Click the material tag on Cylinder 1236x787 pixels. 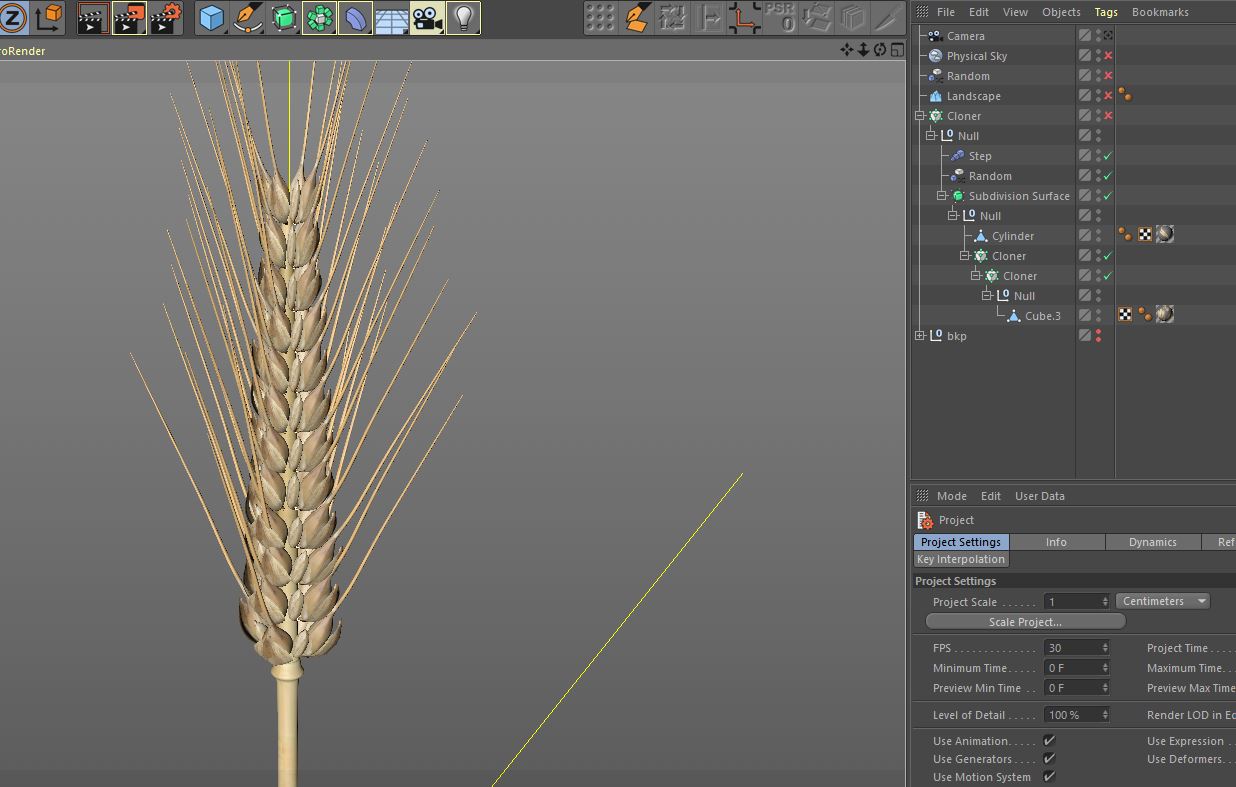pos(1164,235)
